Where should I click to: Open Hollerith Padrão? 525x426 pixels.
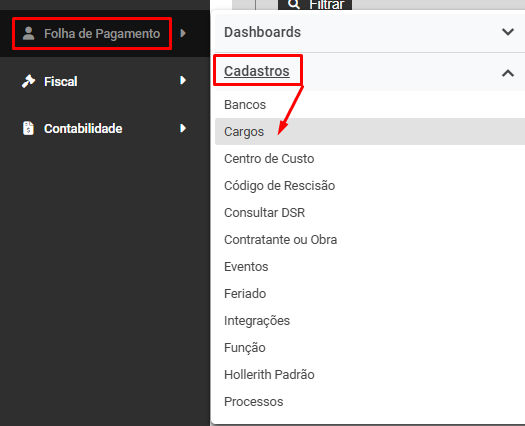(269, 375)
